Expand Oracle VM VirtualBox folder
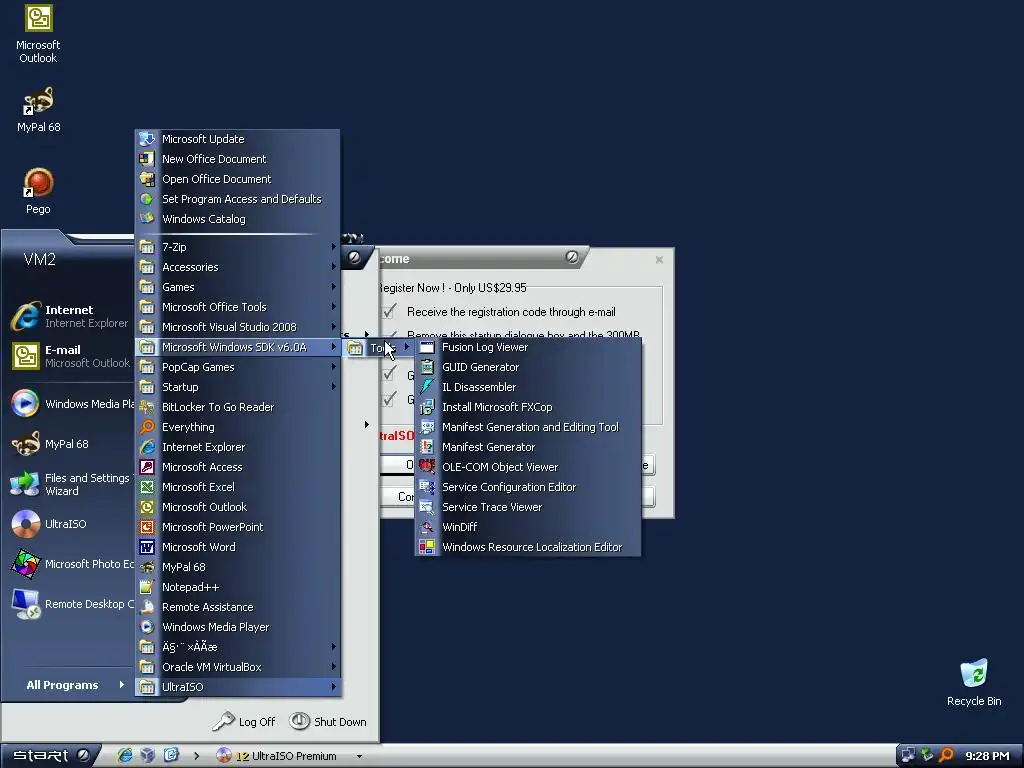 pos(238,667)
